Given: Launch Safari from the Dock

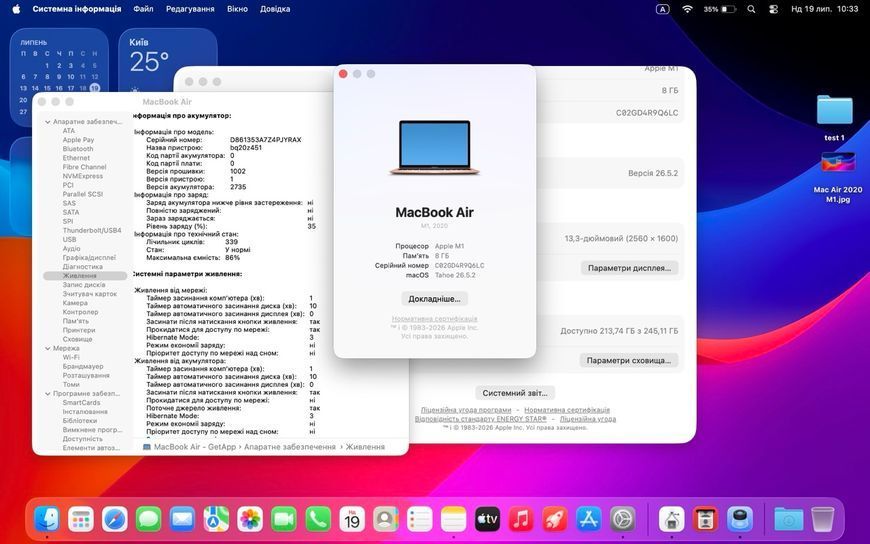Looking at the screenshot, I should tap(115, 520).
